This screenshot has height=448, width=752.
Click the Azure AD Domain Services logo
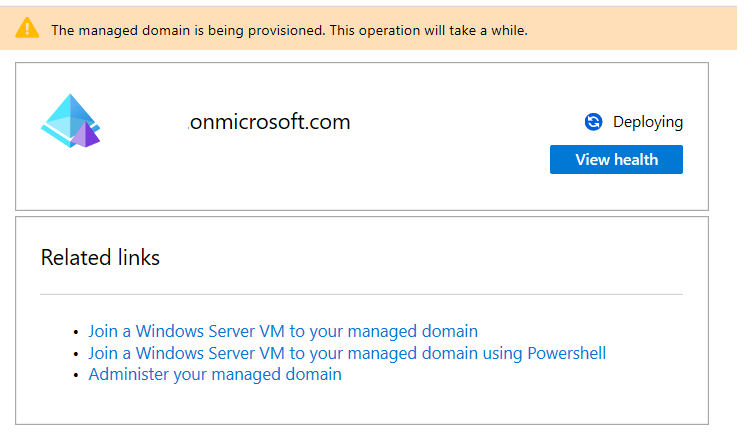click(x=70, y=121)
